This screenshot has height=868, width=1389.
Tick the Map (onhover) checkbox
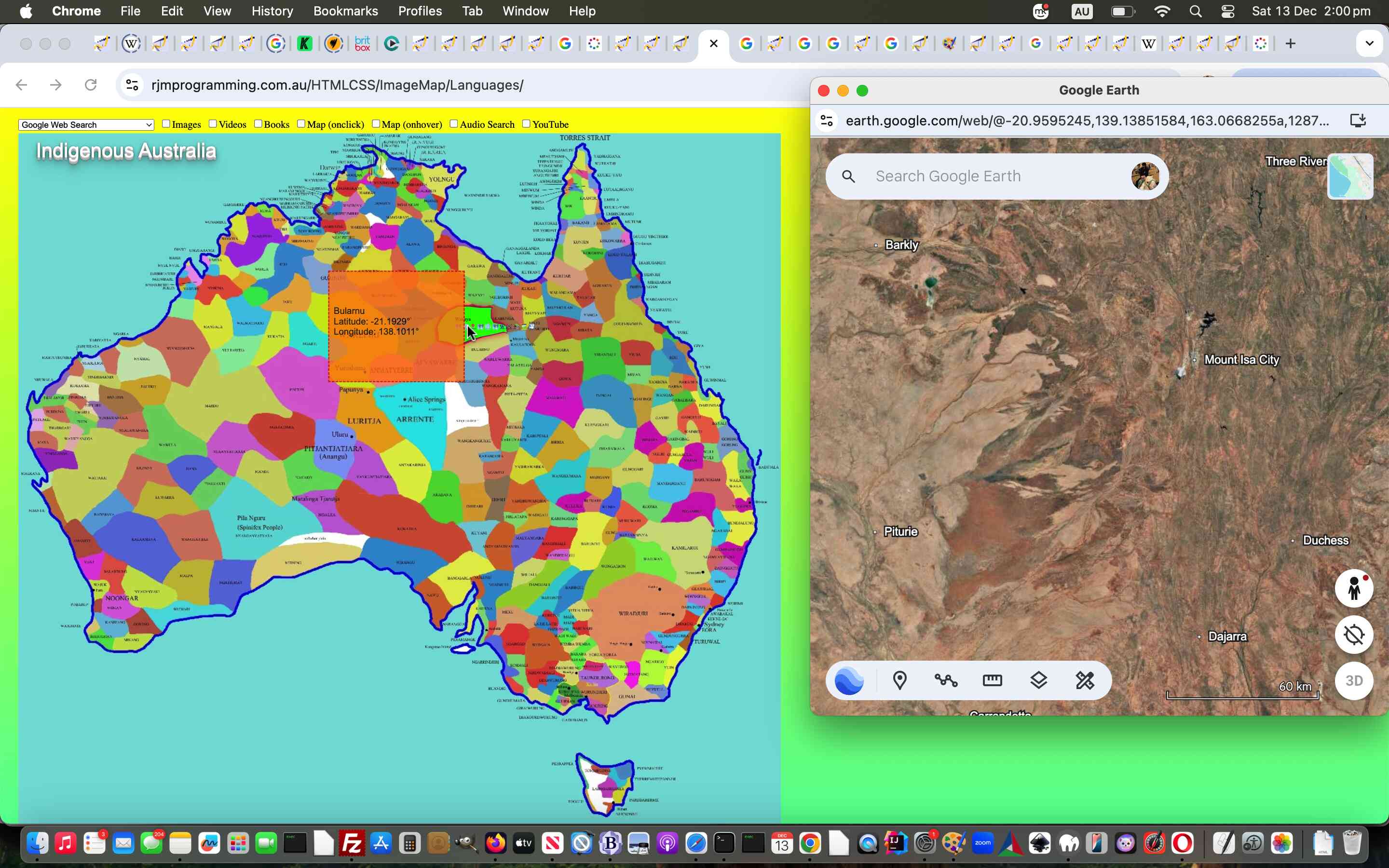pyautogui.click(x=376, y=124)
